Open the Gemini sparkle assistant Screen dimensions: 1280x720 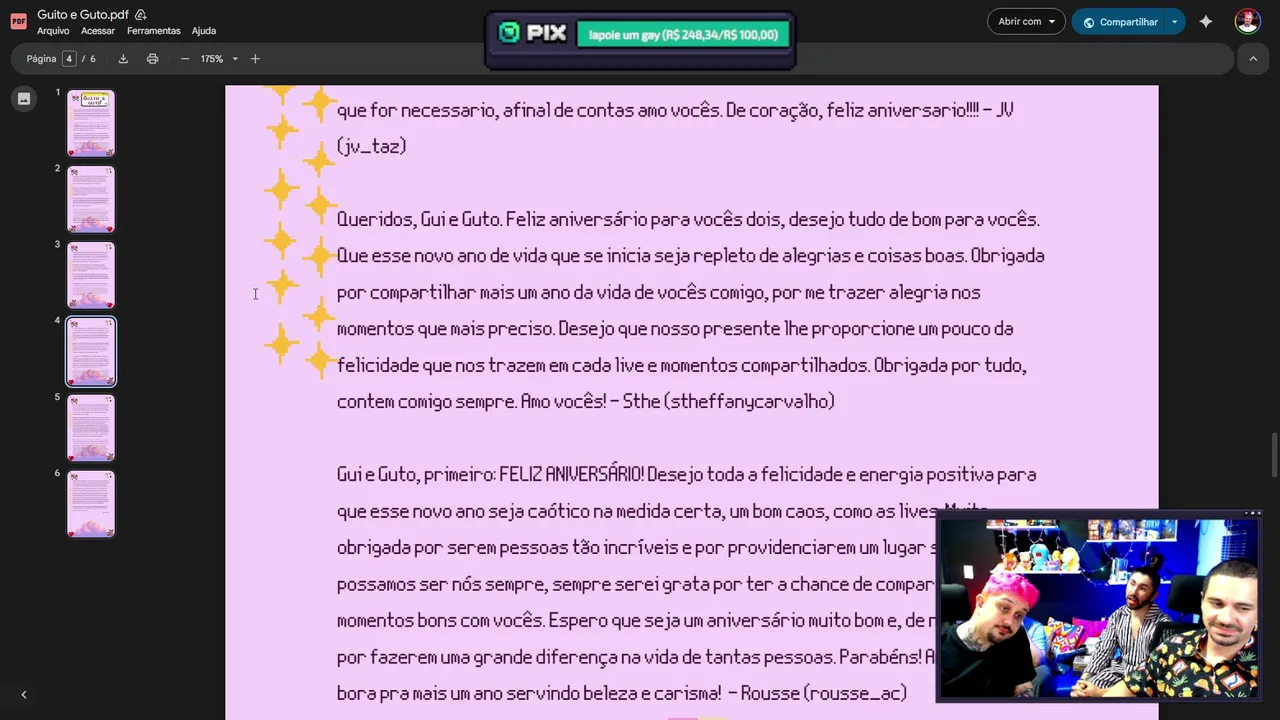pyautogui.click(x=1206, y=22)
